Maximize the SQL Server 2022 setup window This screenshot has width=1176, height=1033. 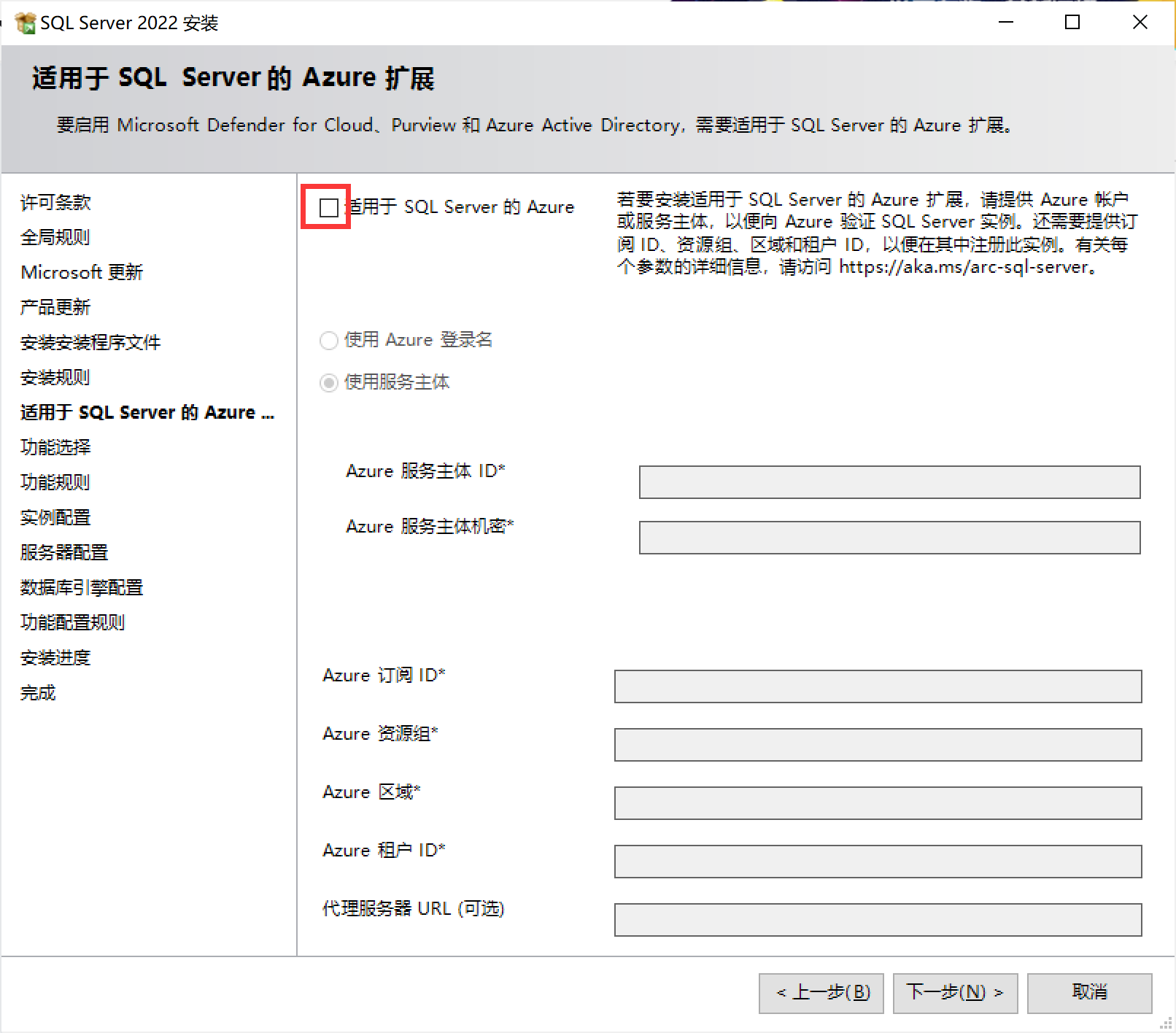pos(1072,23)
